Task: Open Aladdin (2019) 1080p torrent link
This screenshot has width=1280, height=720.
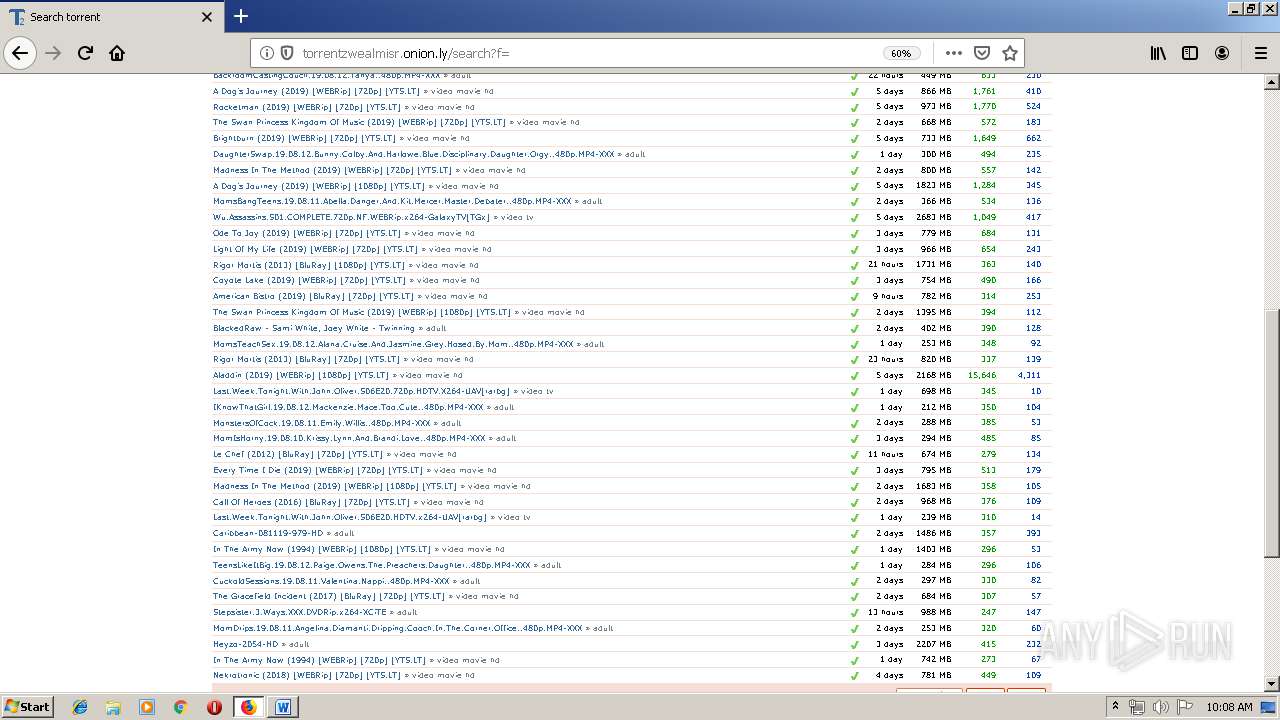Action: [301, 375]
